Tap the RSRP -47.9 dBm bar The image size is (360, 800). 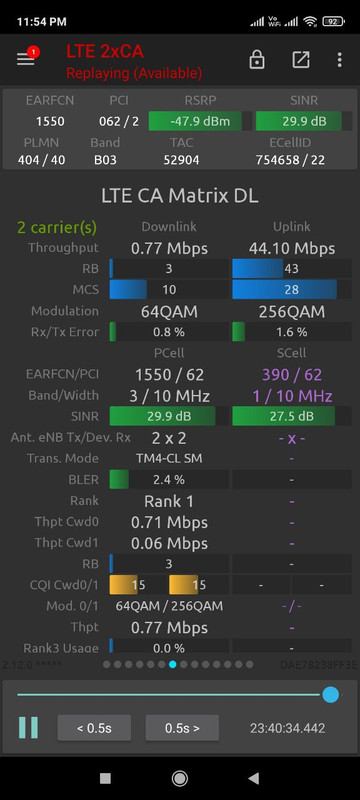point(200,121)
